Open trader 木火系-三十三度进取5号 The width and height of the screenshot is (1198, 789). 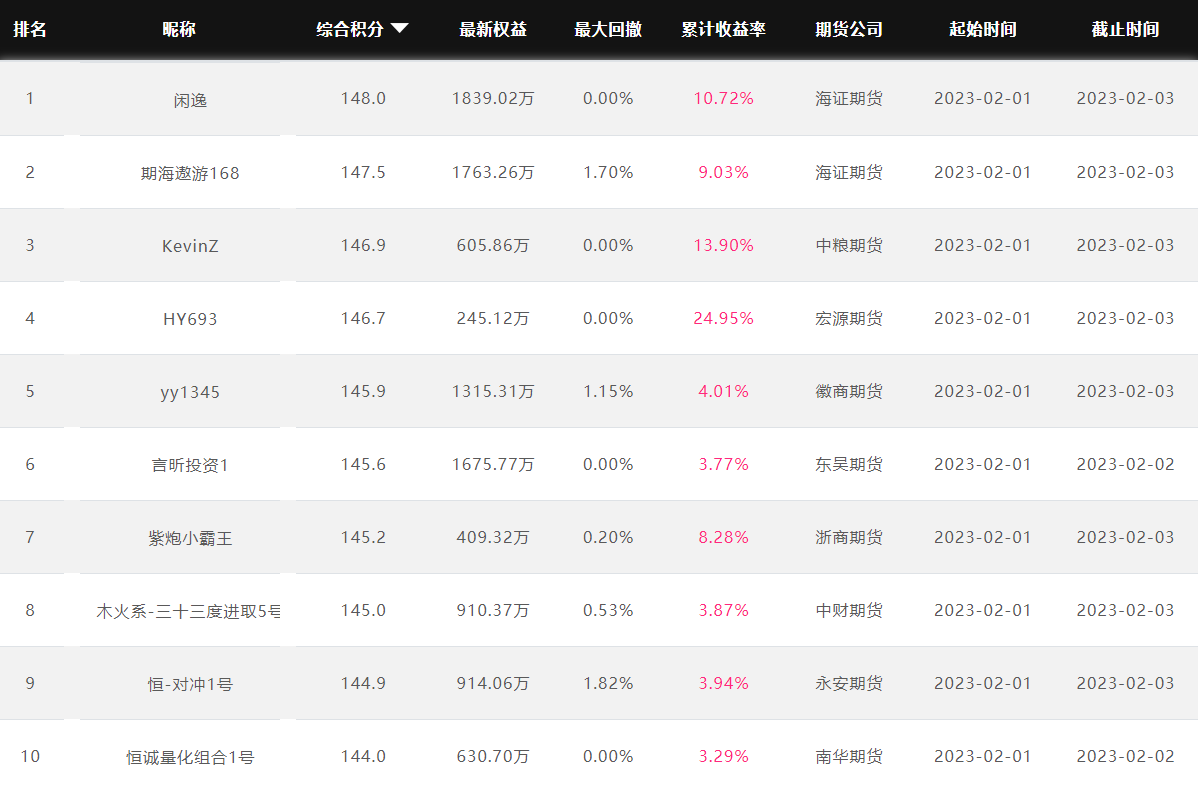coord(189,611)
